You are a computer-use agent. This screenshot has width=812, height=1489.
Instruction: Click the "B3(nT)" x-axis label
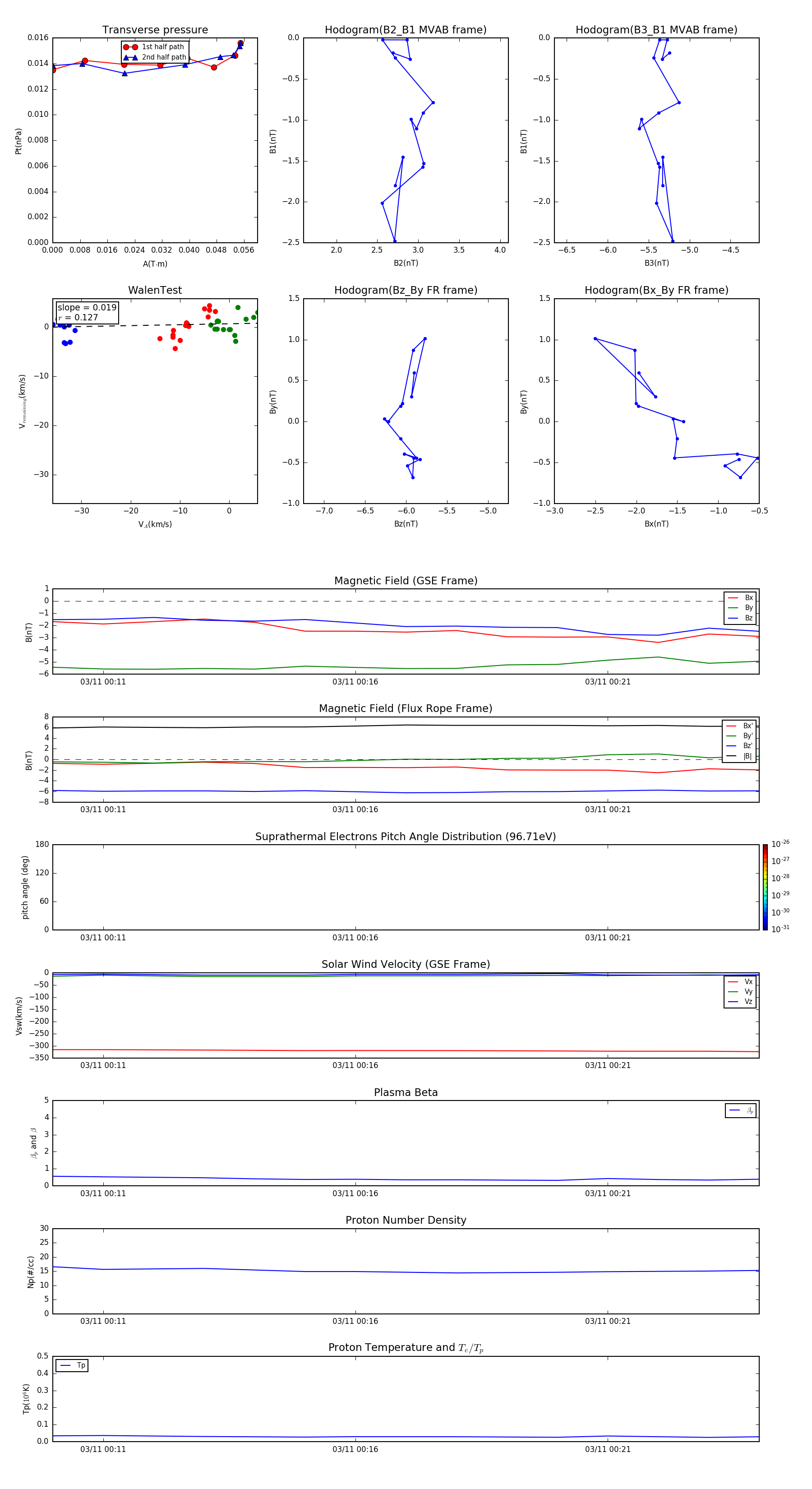tap(656, 263)
